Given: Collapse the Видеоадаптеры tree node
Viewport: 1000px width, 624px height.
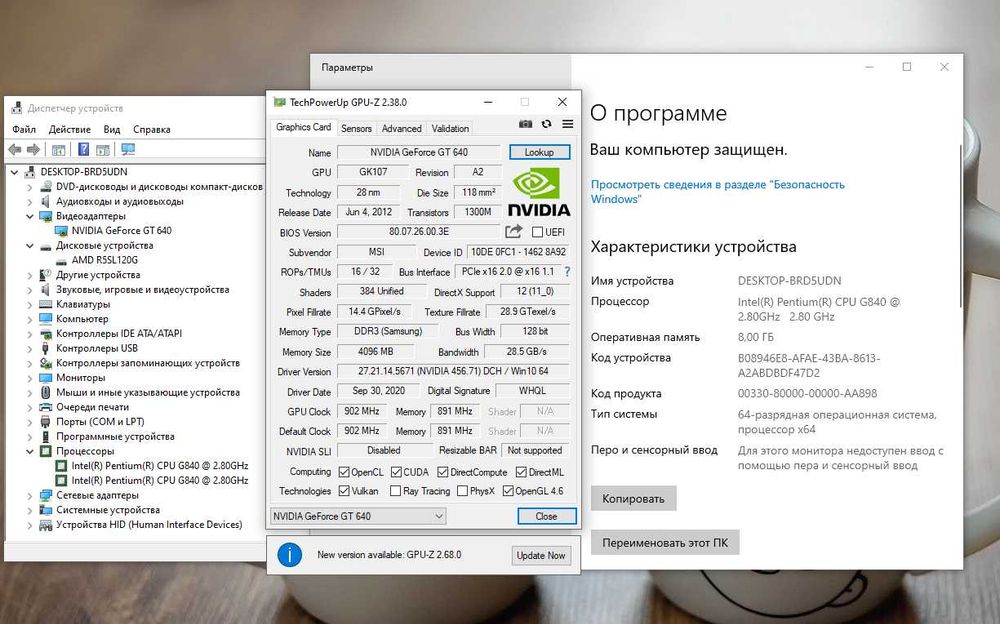Looking at the screenshot, I should pyautogui.click(x=29, y=216).
